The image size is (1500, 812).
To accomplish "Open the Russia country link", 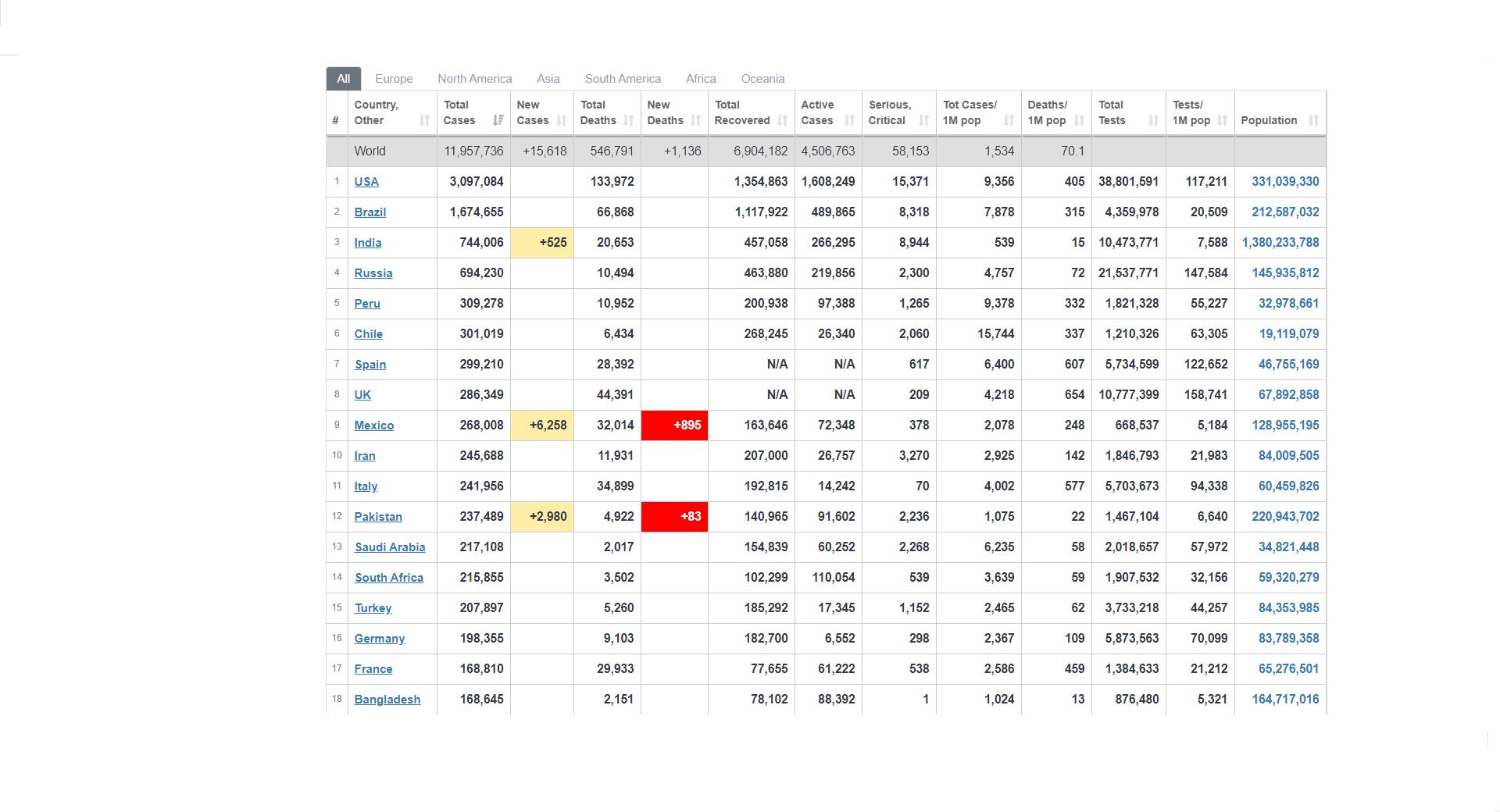I will click(x=373, y=273).
